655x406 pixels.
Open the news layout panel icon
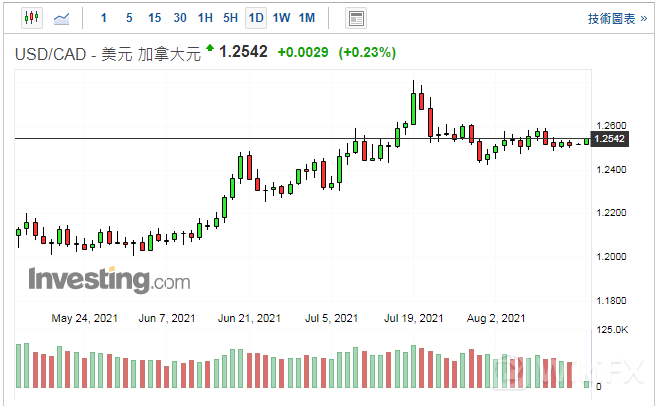[355, 18]
